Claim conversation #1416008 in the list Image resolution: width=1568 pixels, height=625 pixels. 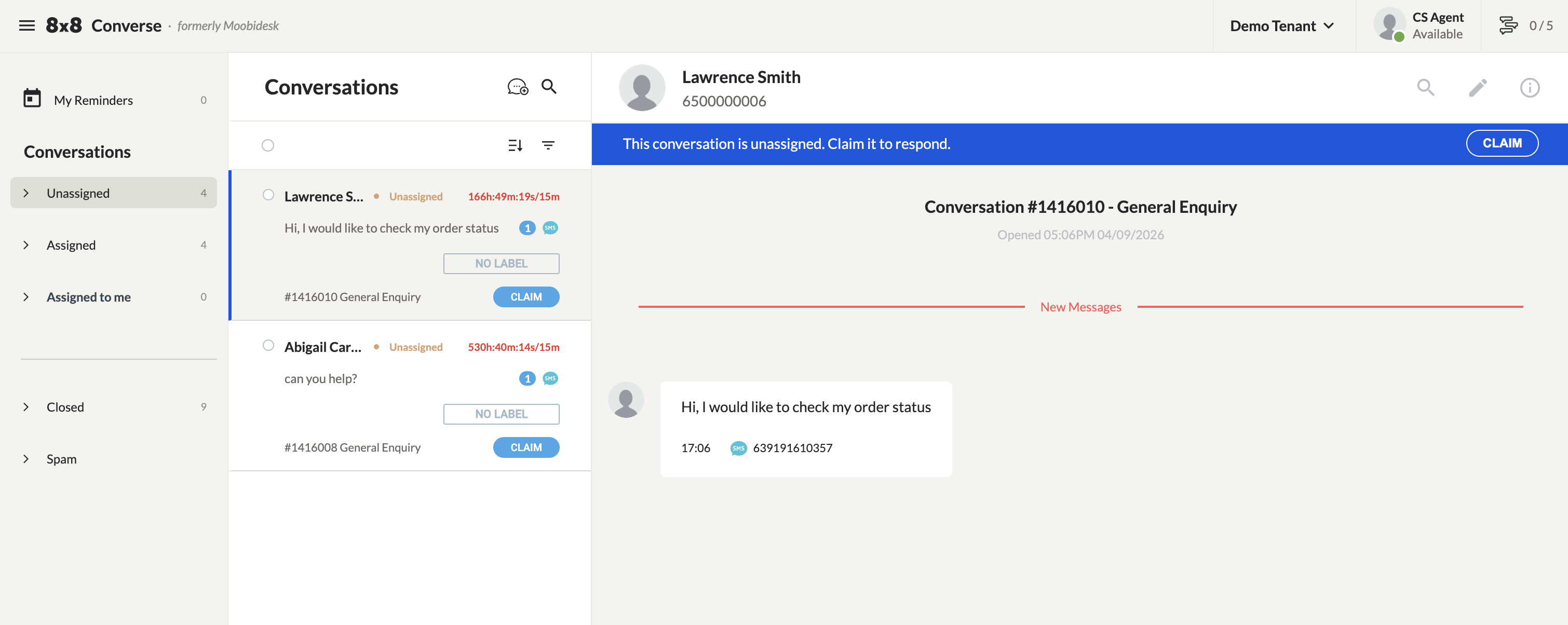pos(526,447)
